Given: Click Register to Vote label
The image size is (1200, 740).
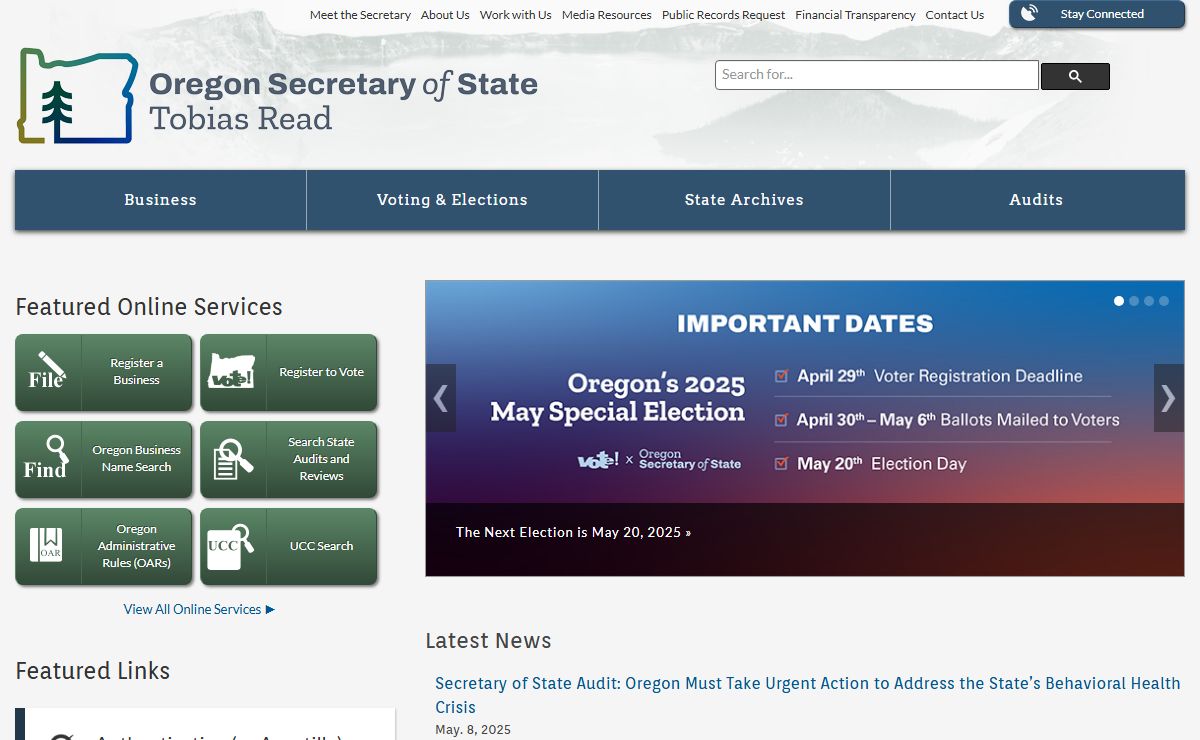Looking at the screenshot, I should point(321,372).
